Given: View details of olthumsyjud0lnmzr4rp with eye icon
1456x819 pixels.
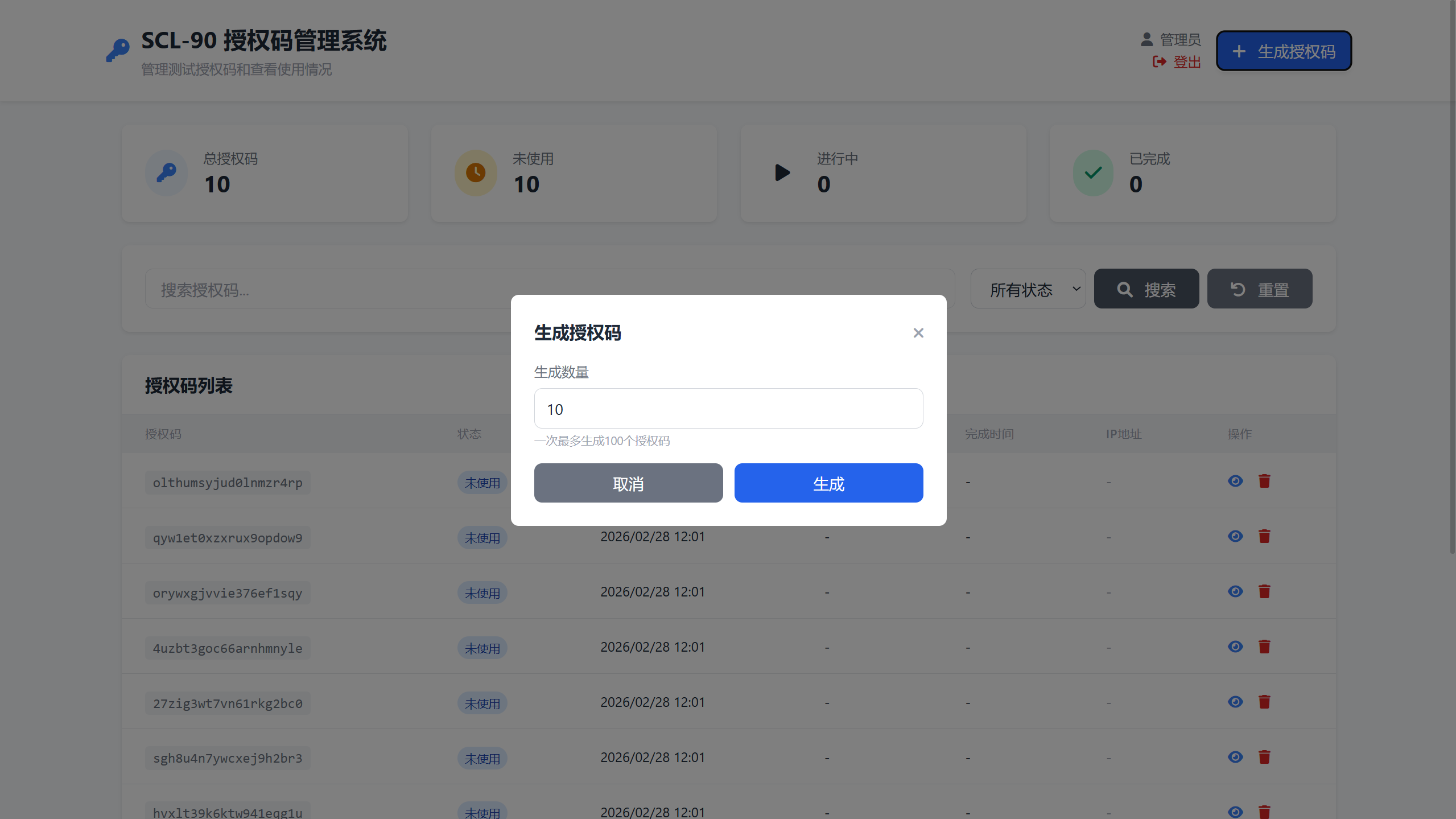Looking at the screenshot, I should (x=1235, y=481).
